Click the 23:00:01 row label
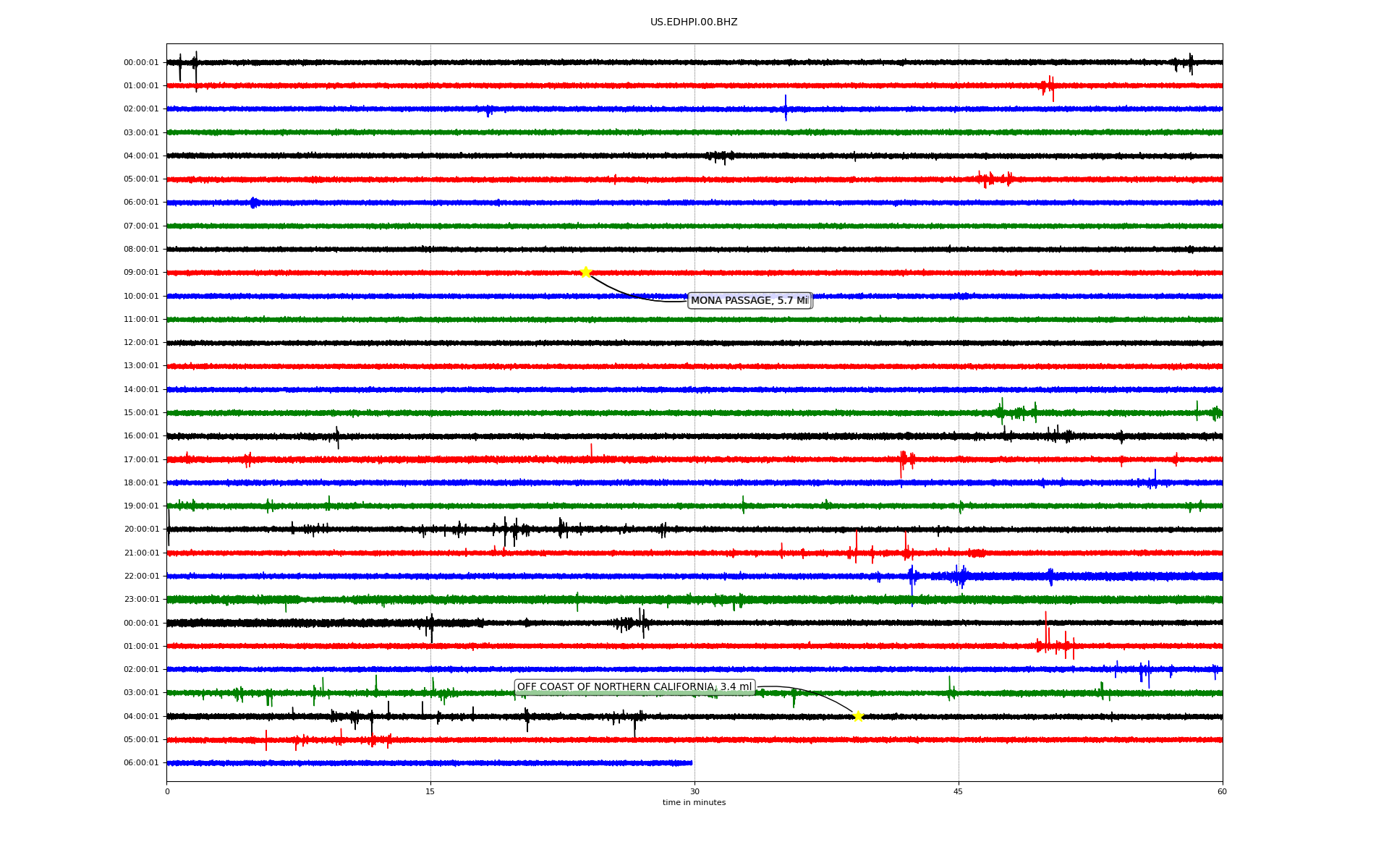Image resolution: width=1389 pixels, height=868 pixels. tap(141, 600)
